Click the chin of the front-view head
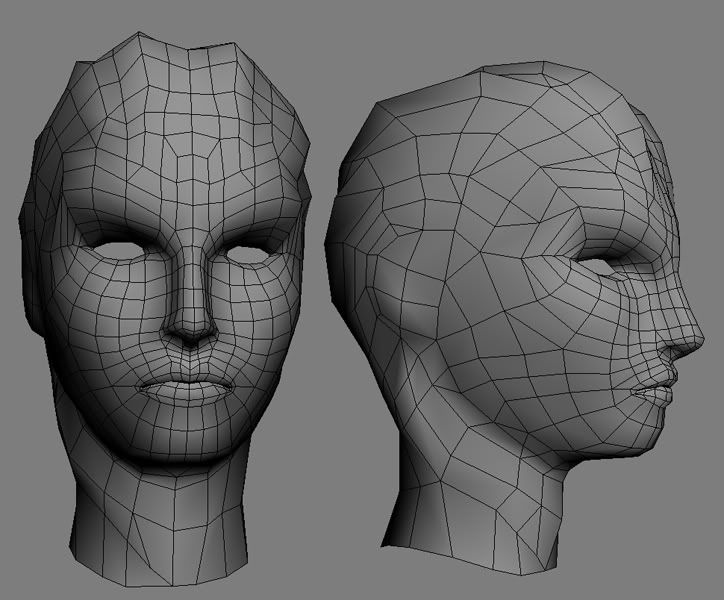Viewport: 724px width, 600px height. click(187, 440)
